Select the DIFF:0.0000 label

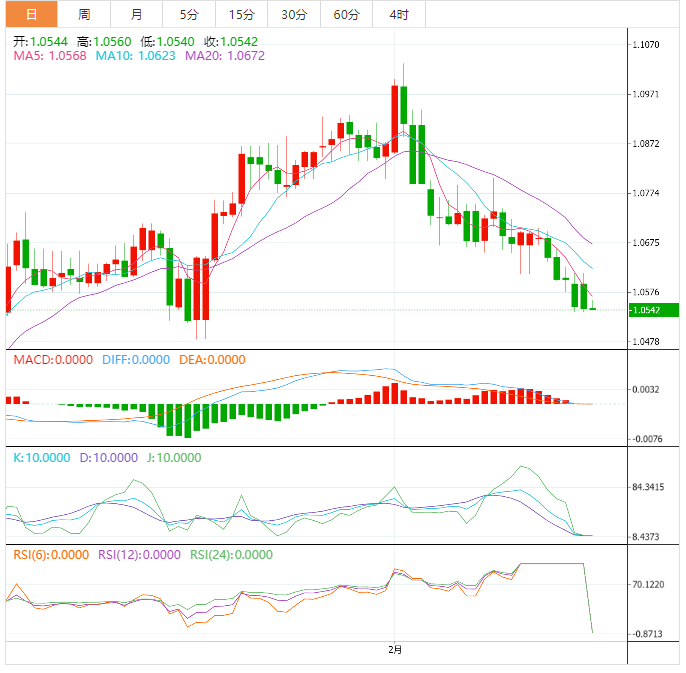coord(136,360)
